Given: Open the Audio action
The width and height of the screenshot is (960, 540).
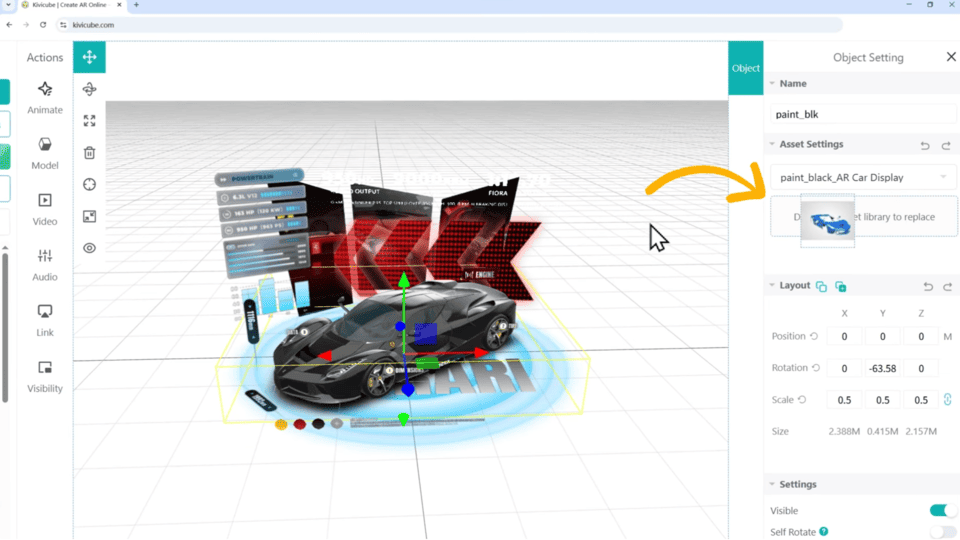Looking at the screenshot, I should coord(45,264).
